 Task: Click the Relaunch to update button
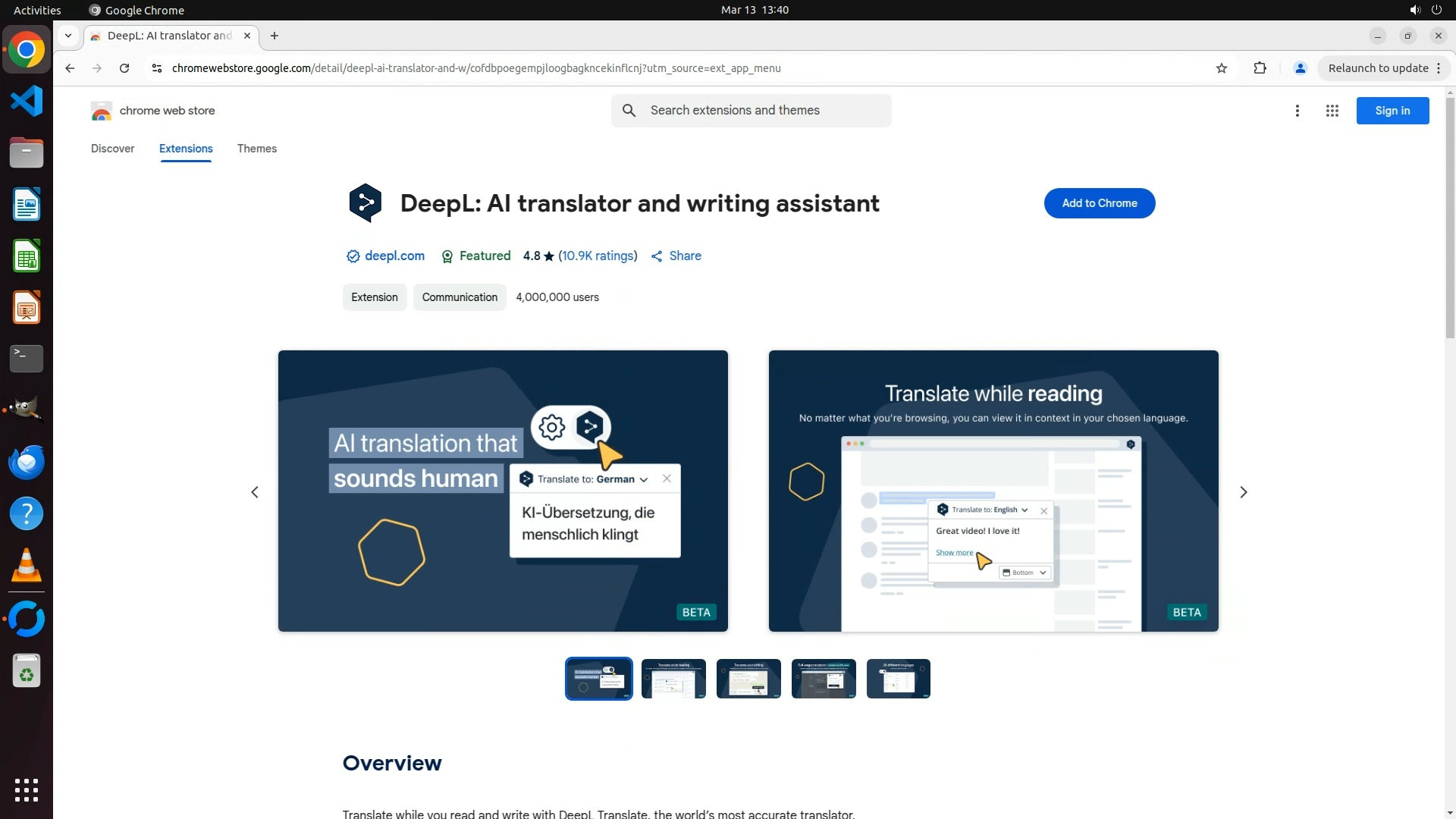click(1378, 68)
